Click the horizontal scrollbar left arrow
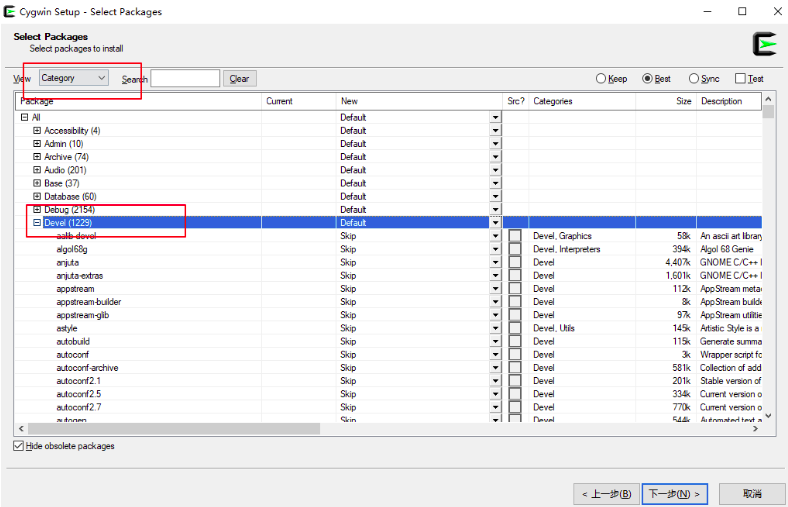Viewport: 788px width, 507px height. click(21, 429)
